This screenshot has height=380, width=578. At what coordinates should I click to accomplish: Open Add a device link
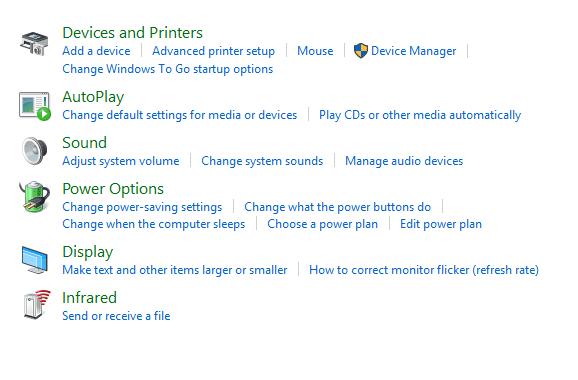(x=96, y=51)
